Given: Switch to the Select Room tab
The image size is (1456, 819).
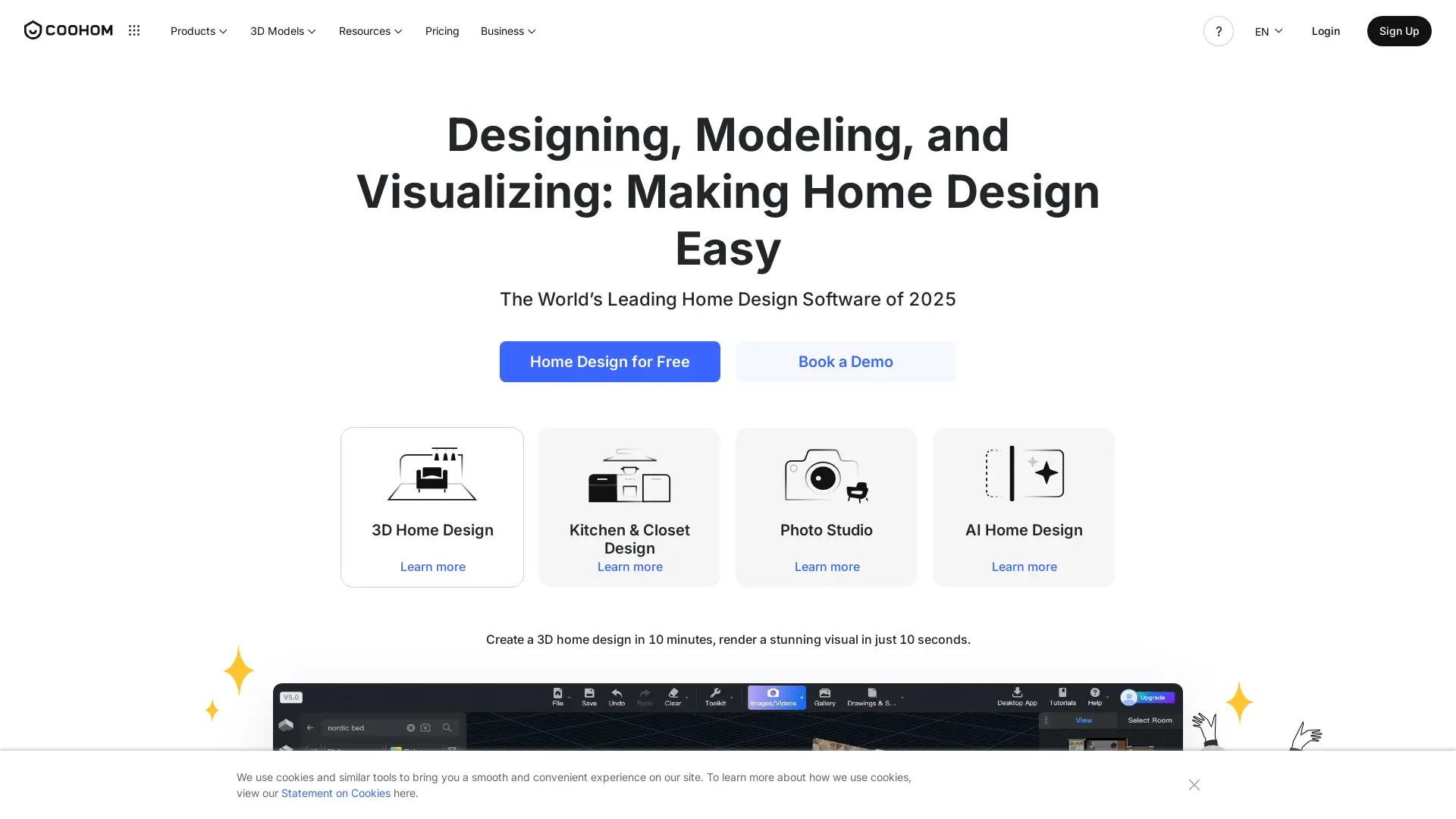Looking at the screenshot, I should tap(1150, 720).
